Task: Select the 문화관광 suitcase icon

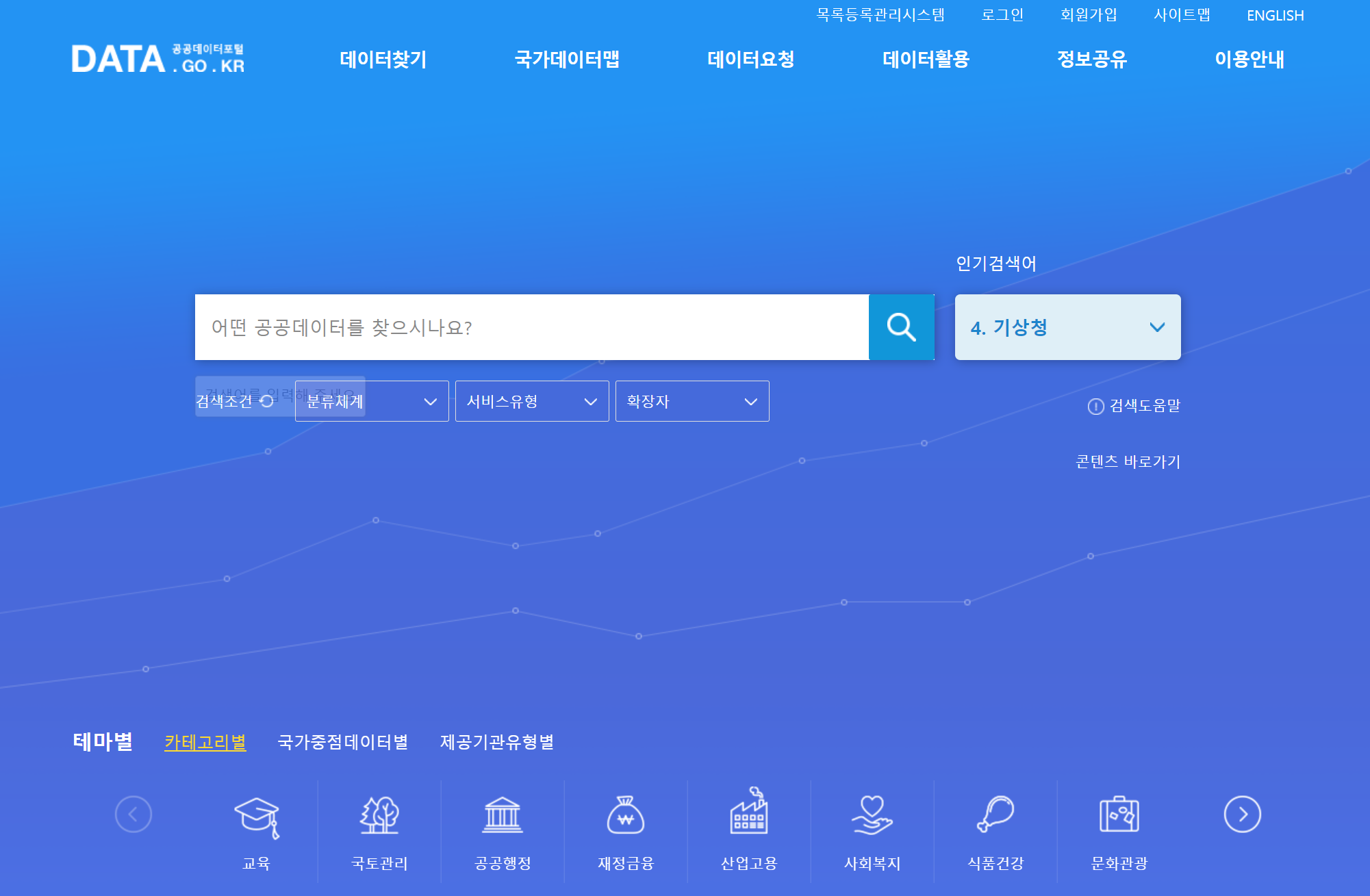Action: tap(1119, 815)
